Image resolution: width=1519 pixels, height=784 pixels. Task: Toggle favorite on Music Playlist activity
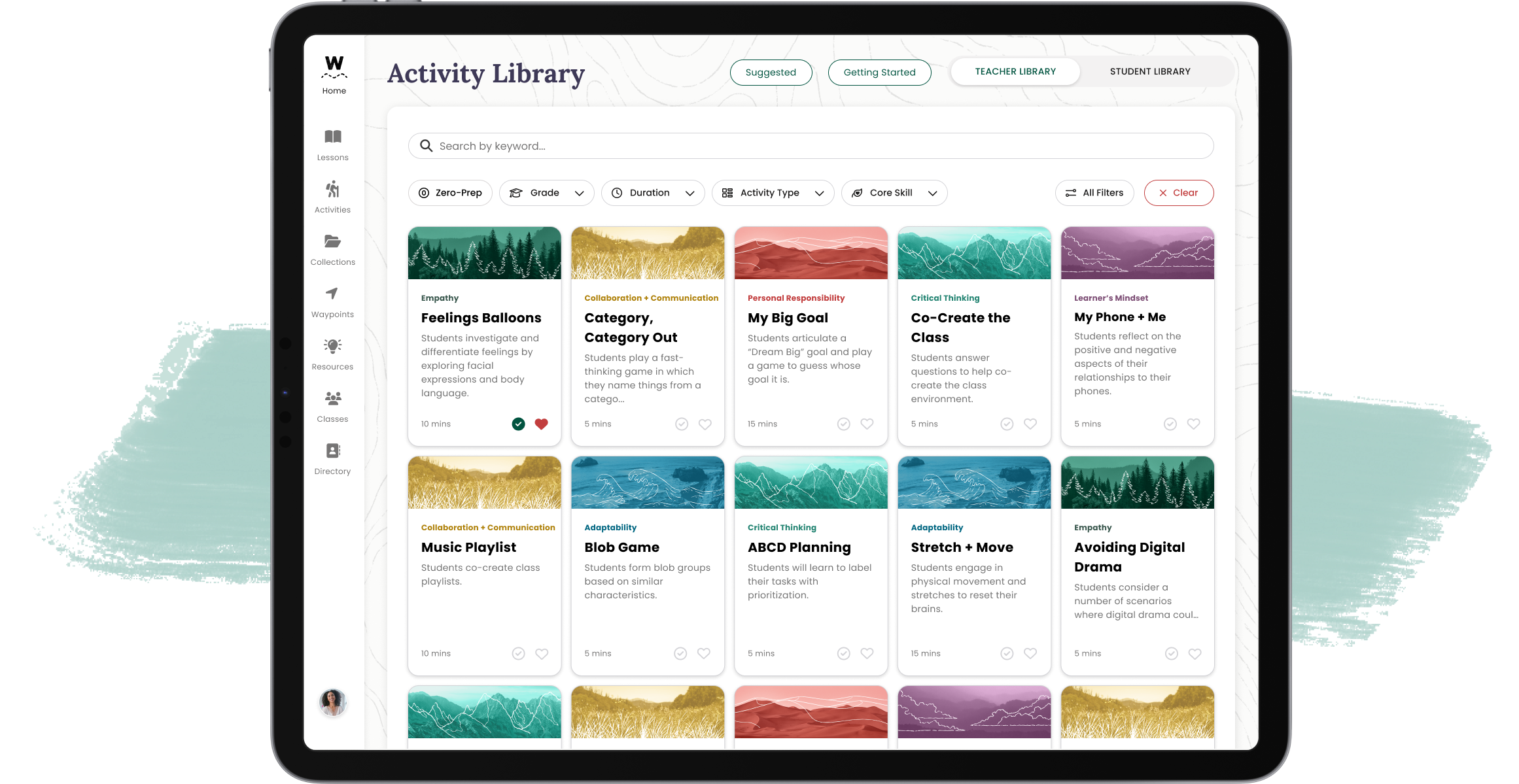tap(541, 654)
